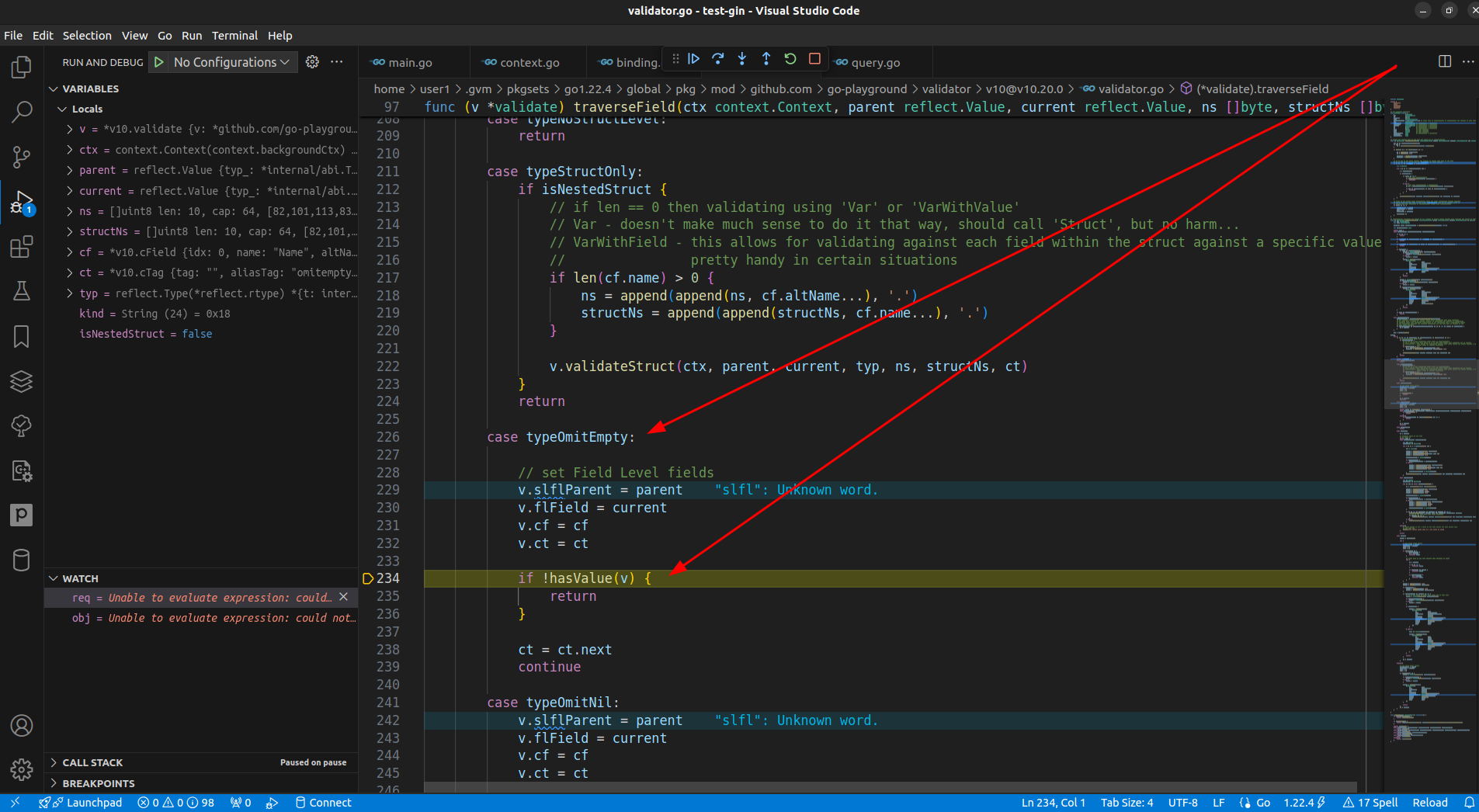Screen dimensions: 1479x812
Task: Open the Manage gear icon
Action: [x=22, y=769]
